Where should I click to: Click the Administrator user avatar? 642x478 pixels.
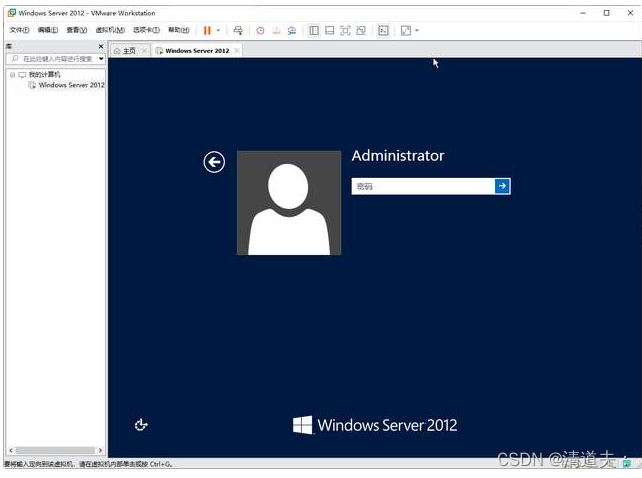pos(289,203)
